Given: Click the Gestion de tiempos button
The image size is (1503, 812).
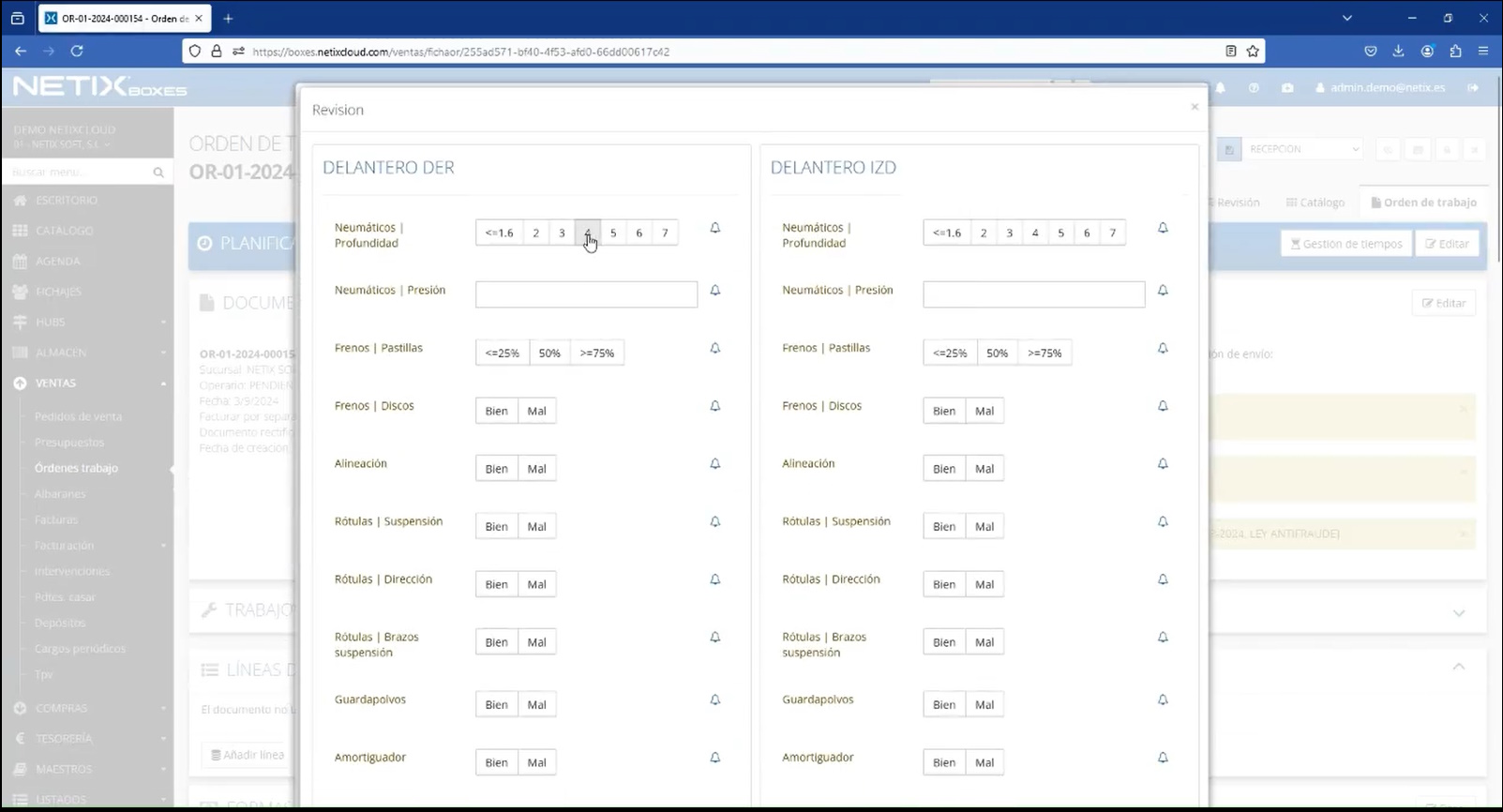Looking at the screenshot, I should click(x=1346, y=244).
